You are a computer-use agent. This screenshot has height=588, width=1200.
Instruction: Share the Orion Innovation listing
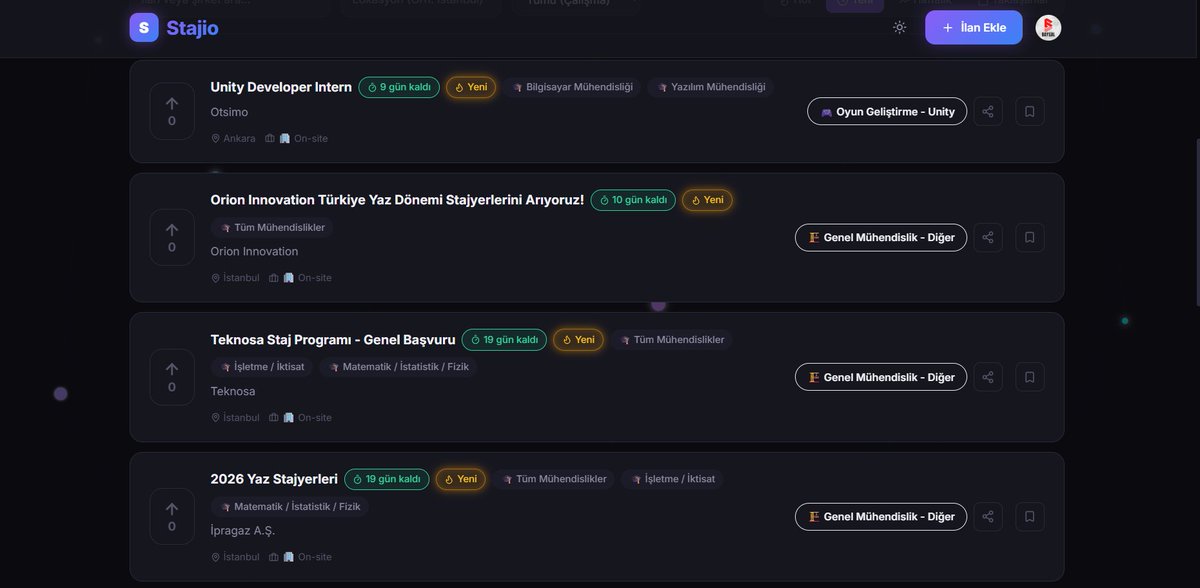coord(988,237)
